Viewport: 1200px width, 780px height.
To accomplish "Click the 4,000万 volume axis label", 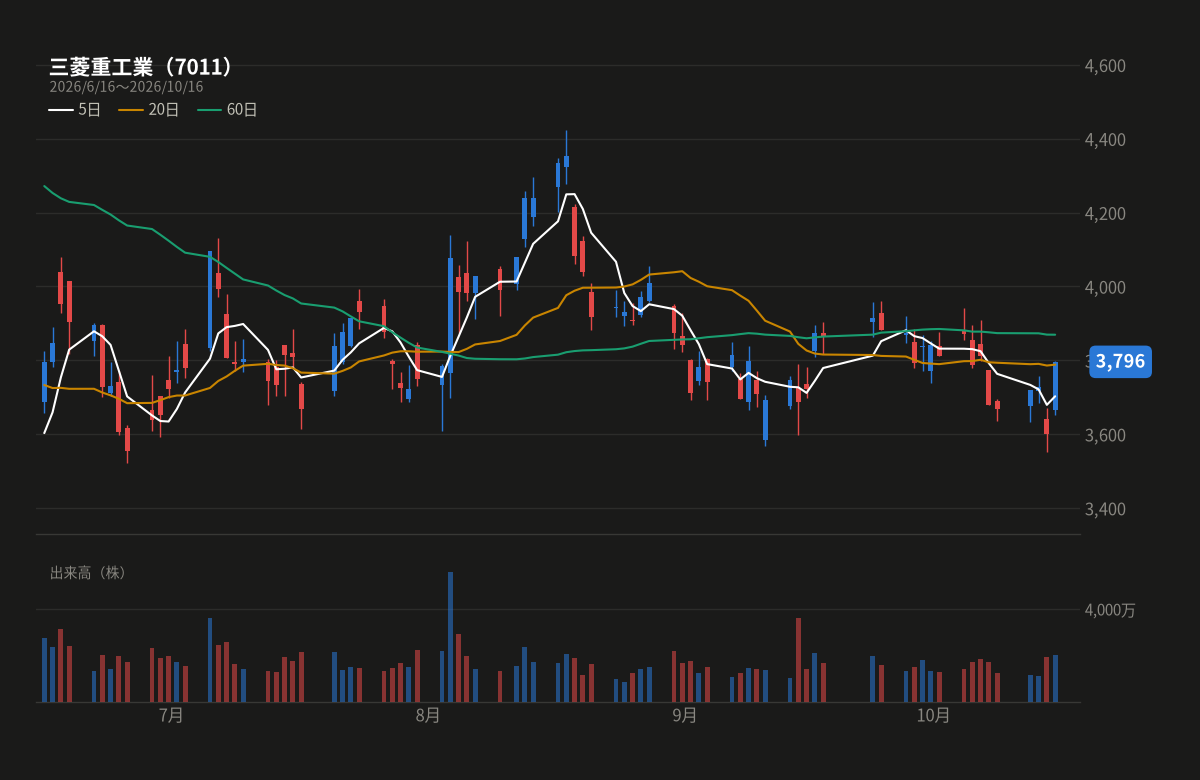I will coord(1110,610).
